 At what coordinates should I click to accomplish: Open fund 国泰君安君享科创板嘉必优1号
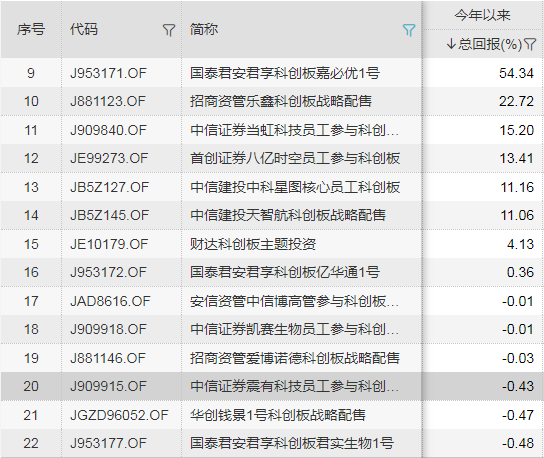point(285,73)
